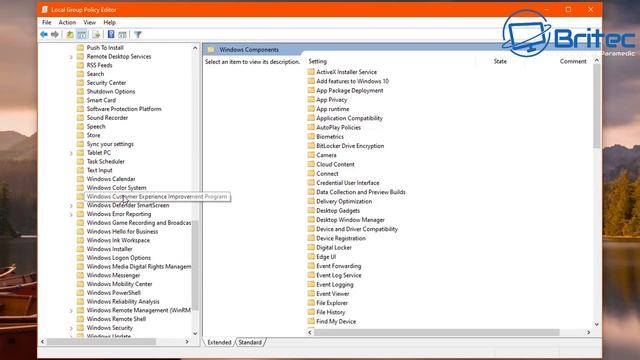The image size is (640, 360).
Task: Open the Help menu
Action: [109, 22]
